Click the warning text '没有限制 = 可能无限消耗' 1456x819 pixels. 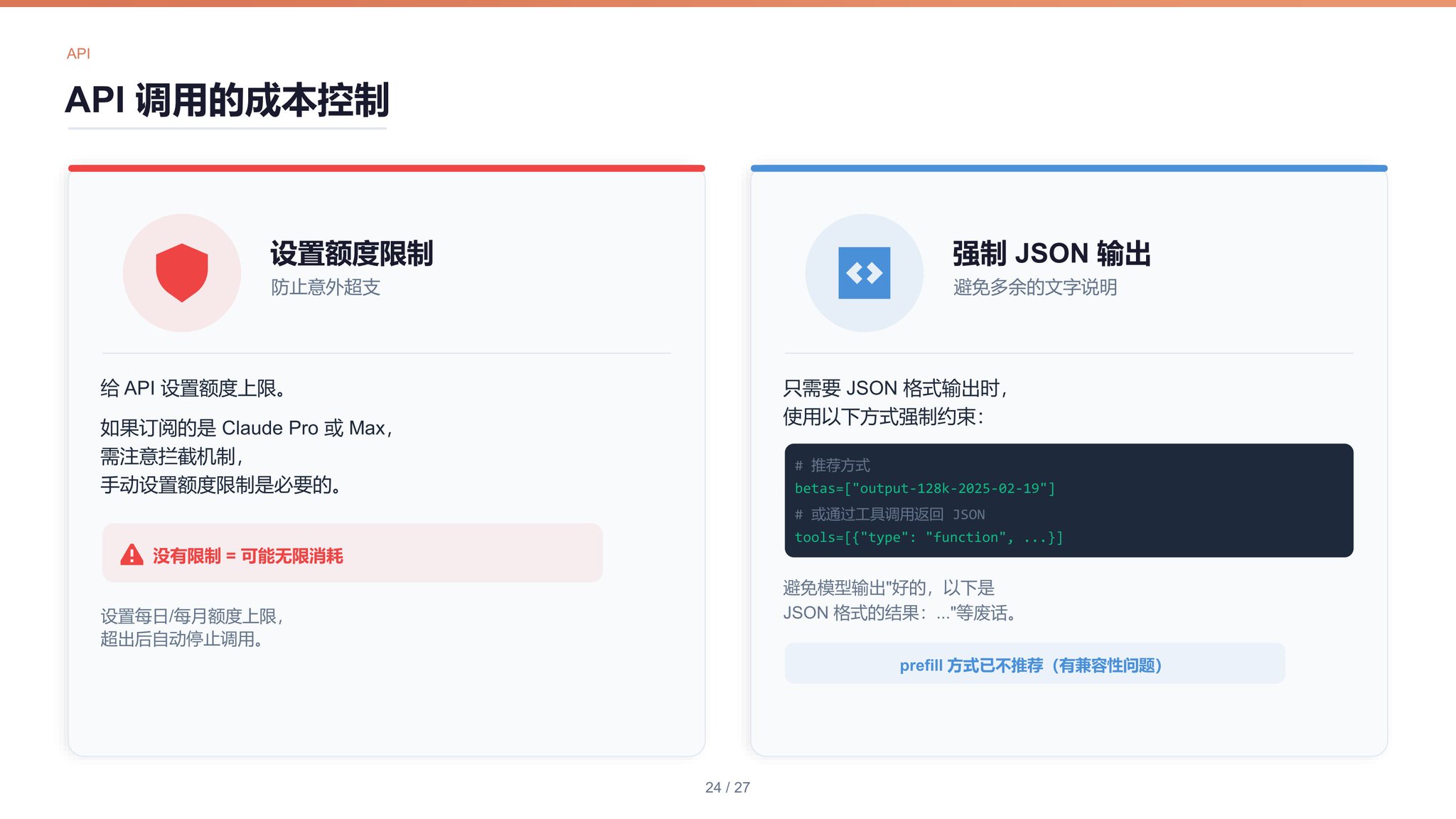[x=248, y=556]
